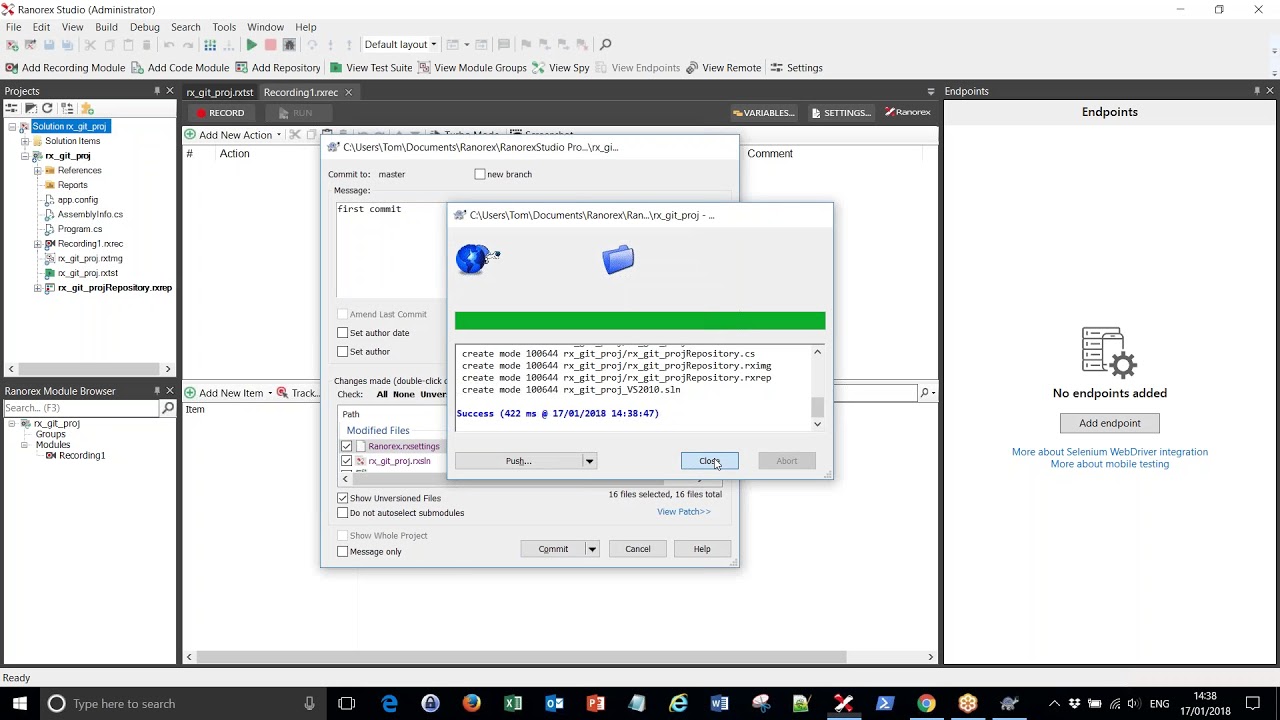The width and height of the screenshot is (1280, 720).
Task: Click Cancel in the commit dialog
Action: pos(637,549)
